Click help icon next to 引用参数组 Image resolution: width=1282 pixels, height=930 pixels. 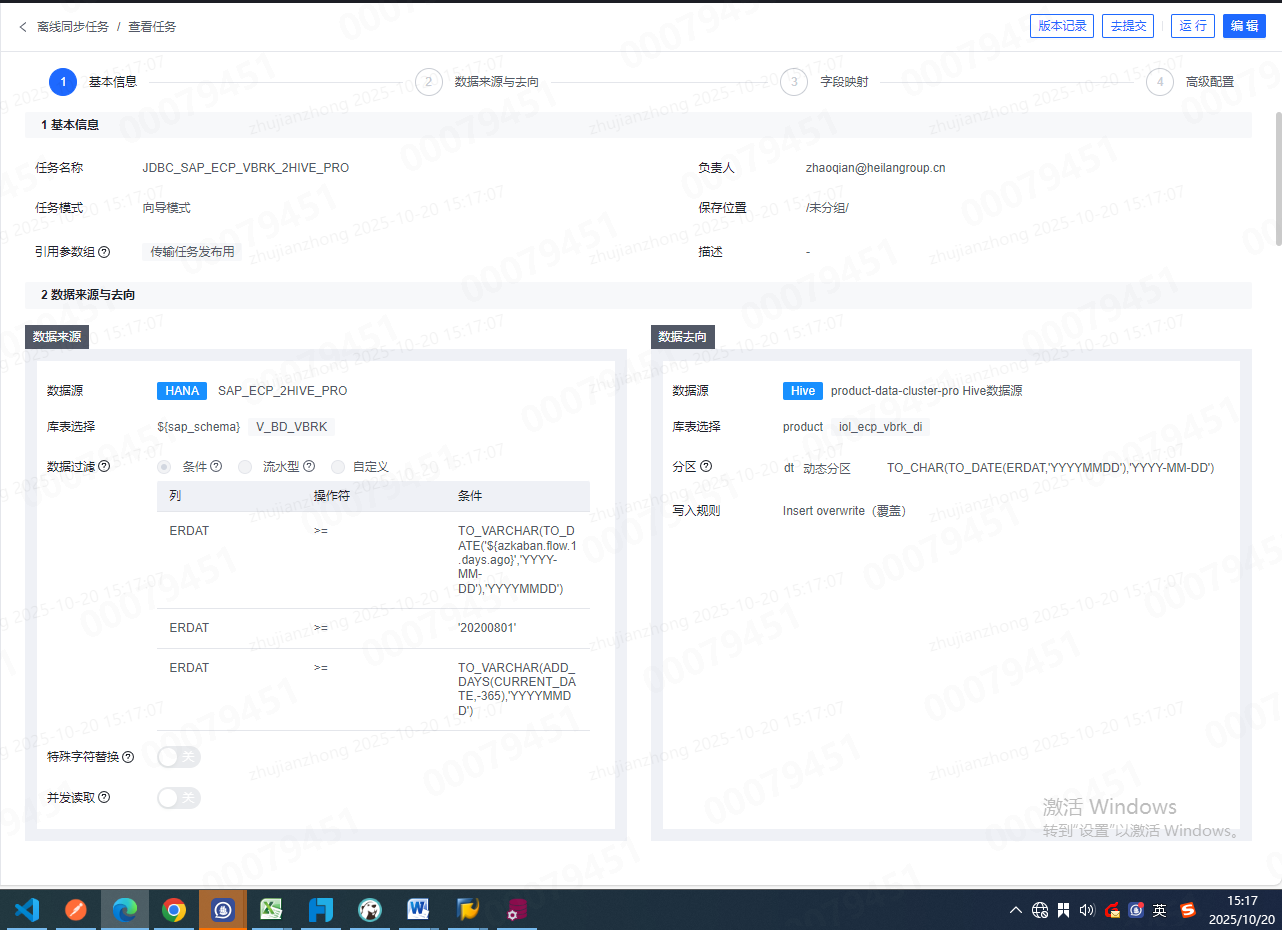tap(104, 252)
